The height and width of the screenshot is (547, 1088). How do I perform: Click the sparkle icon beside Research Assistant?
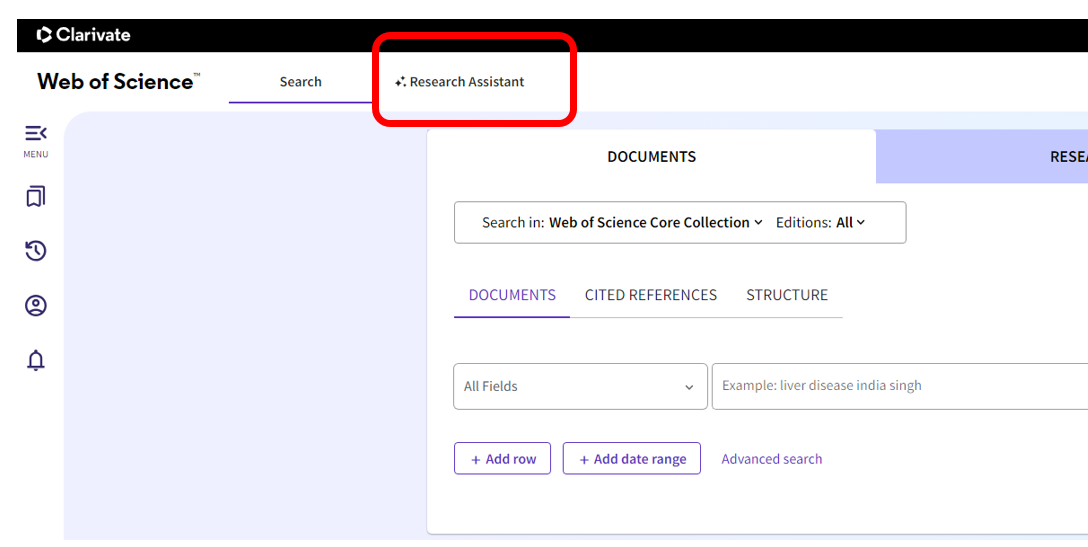(x=400, y=82)
